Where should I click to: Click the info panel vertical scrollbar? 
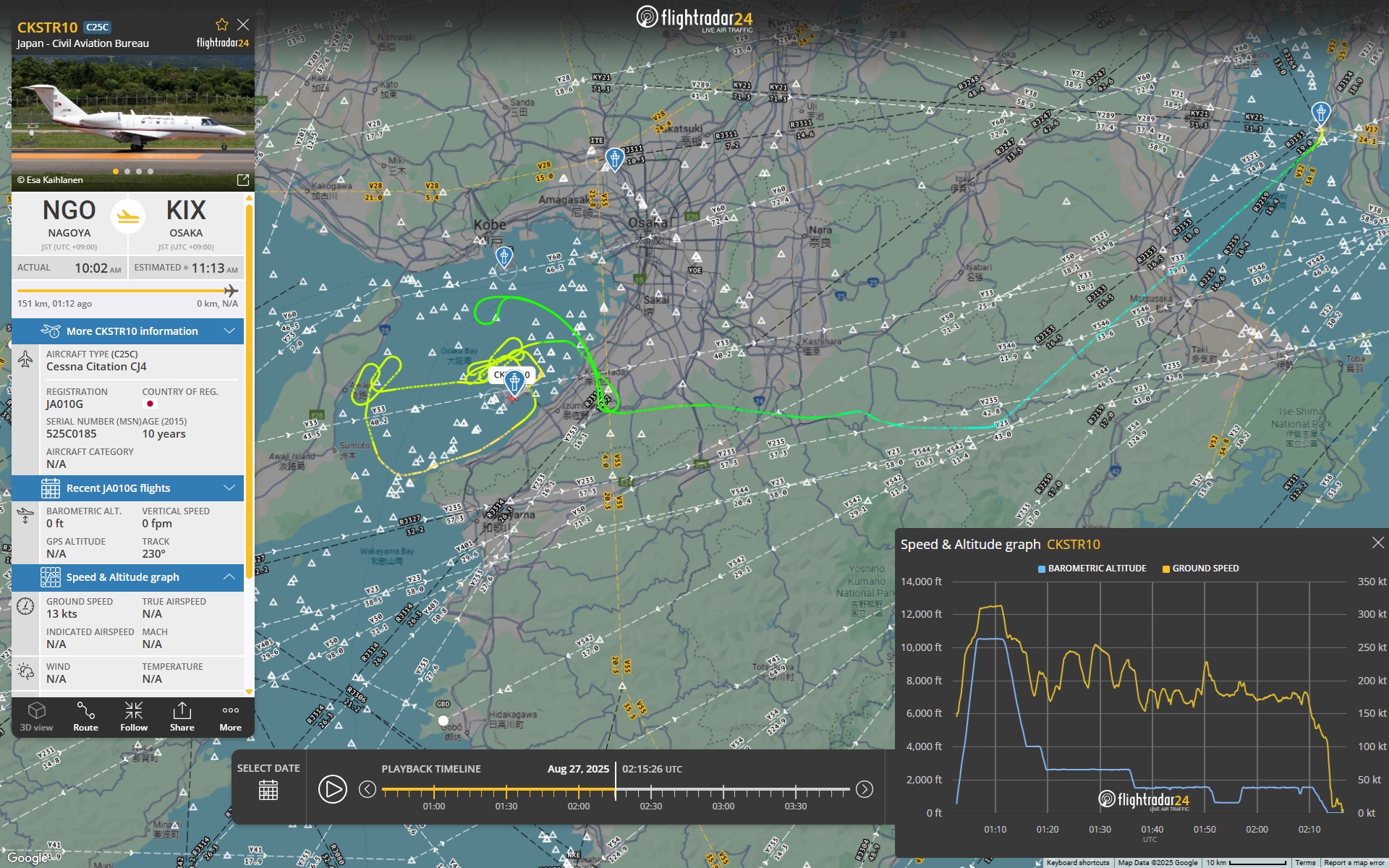pos(250,391)
